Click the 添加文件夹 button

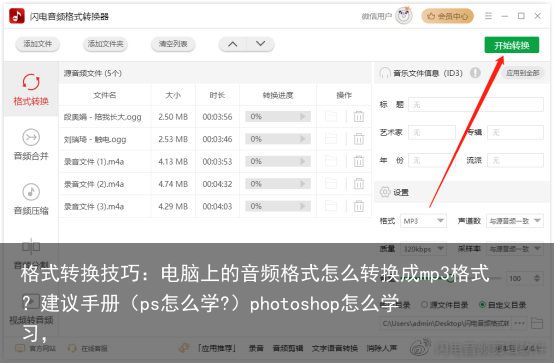[105, 44]
